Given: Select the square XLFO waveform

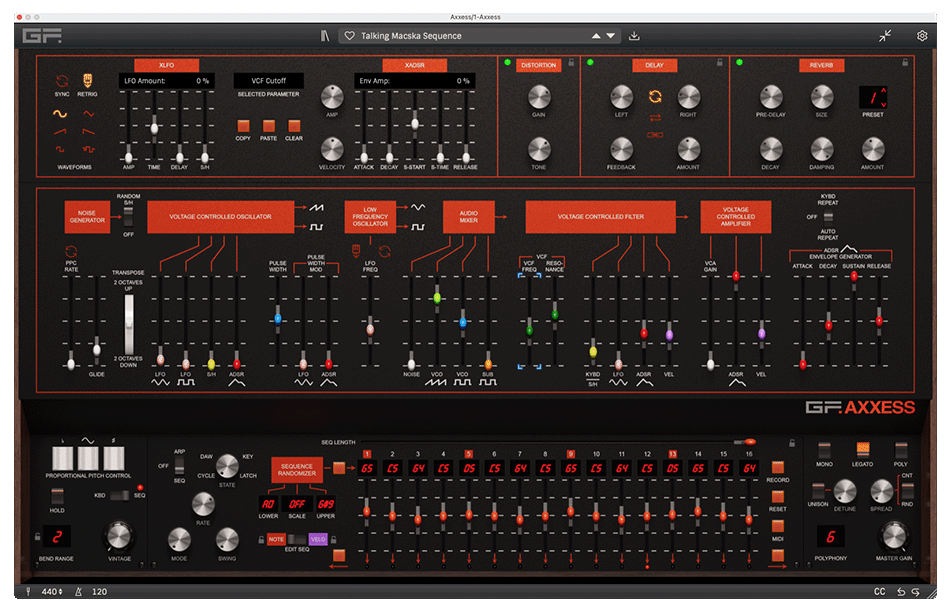Looking at the screenshot, I should pos(59,149).
